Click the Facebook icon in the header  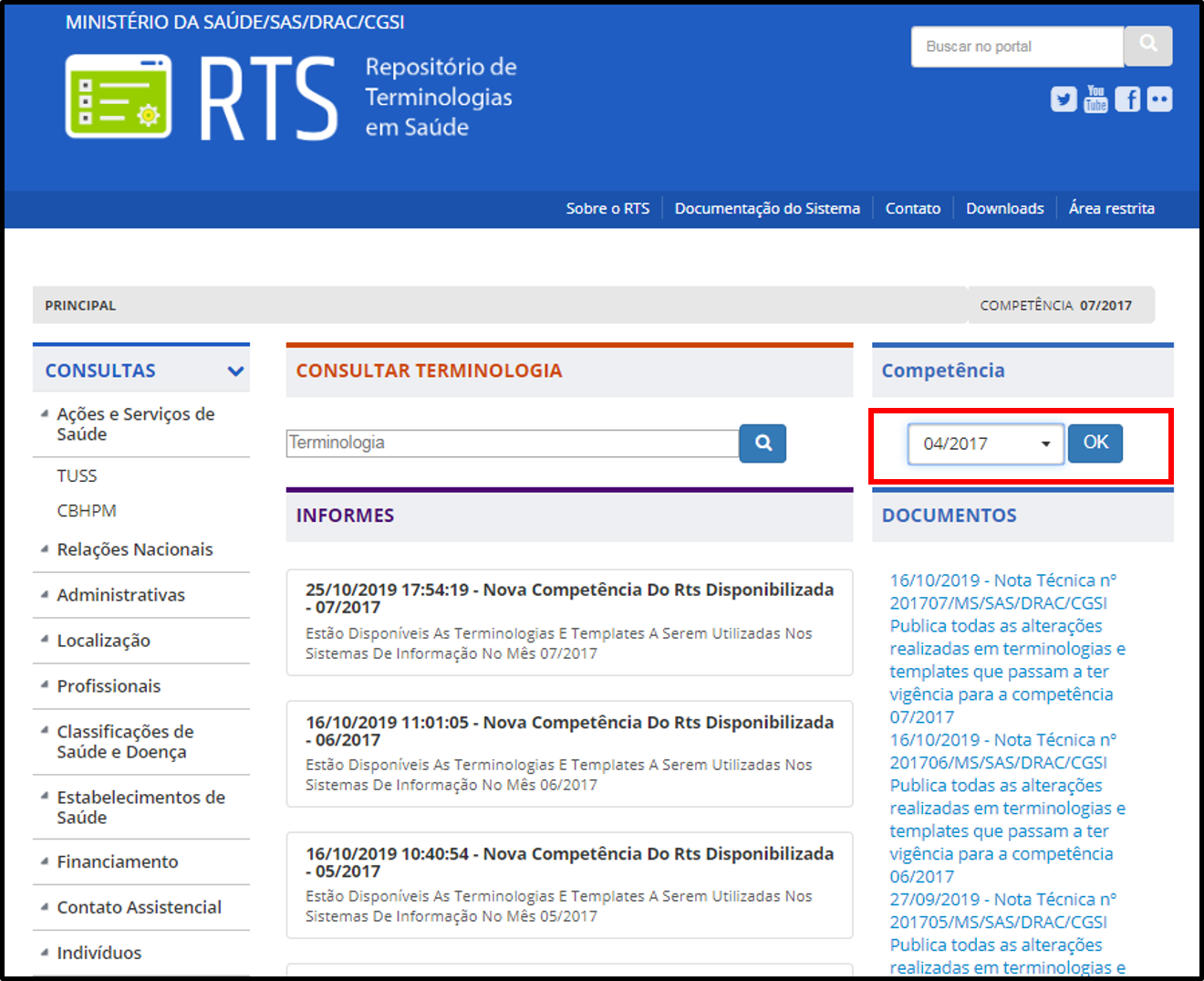(1127, 99)
